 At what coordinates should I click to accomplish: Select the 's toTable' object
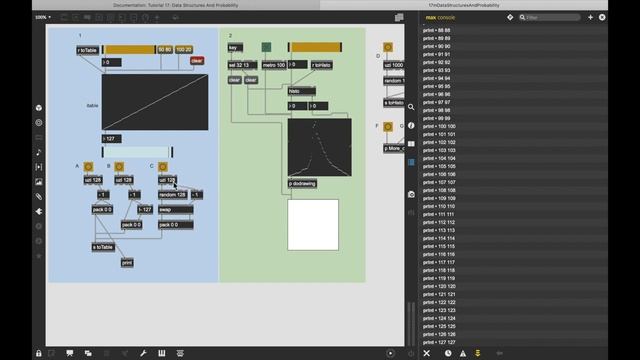pyautogui.click(x=103, y=247)
